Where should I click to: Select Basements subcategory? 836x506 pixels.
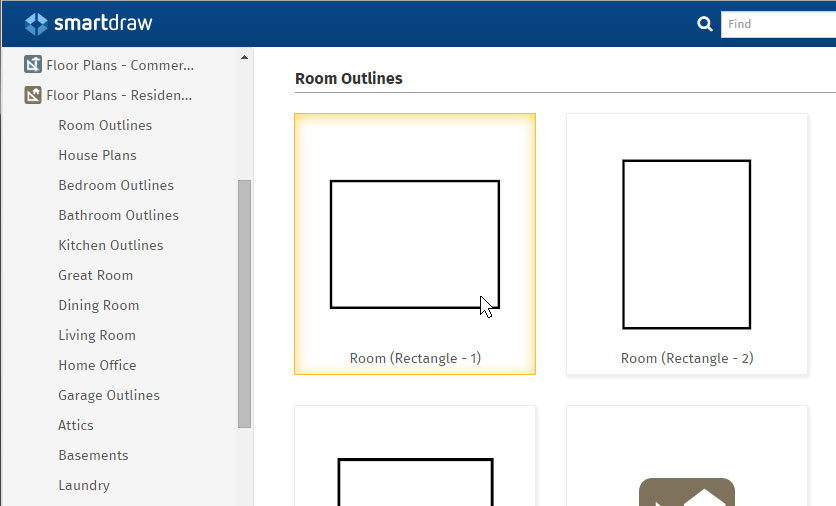(93, 455)
